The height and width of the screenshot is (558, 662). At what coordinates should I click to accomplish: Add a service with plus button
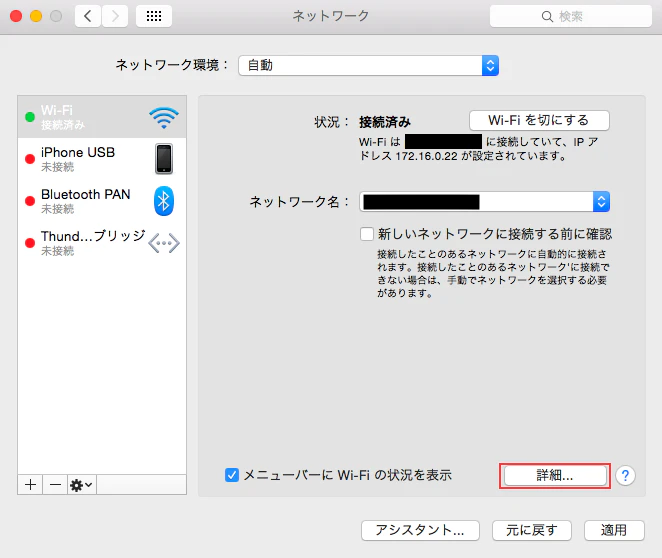[30, 485]
